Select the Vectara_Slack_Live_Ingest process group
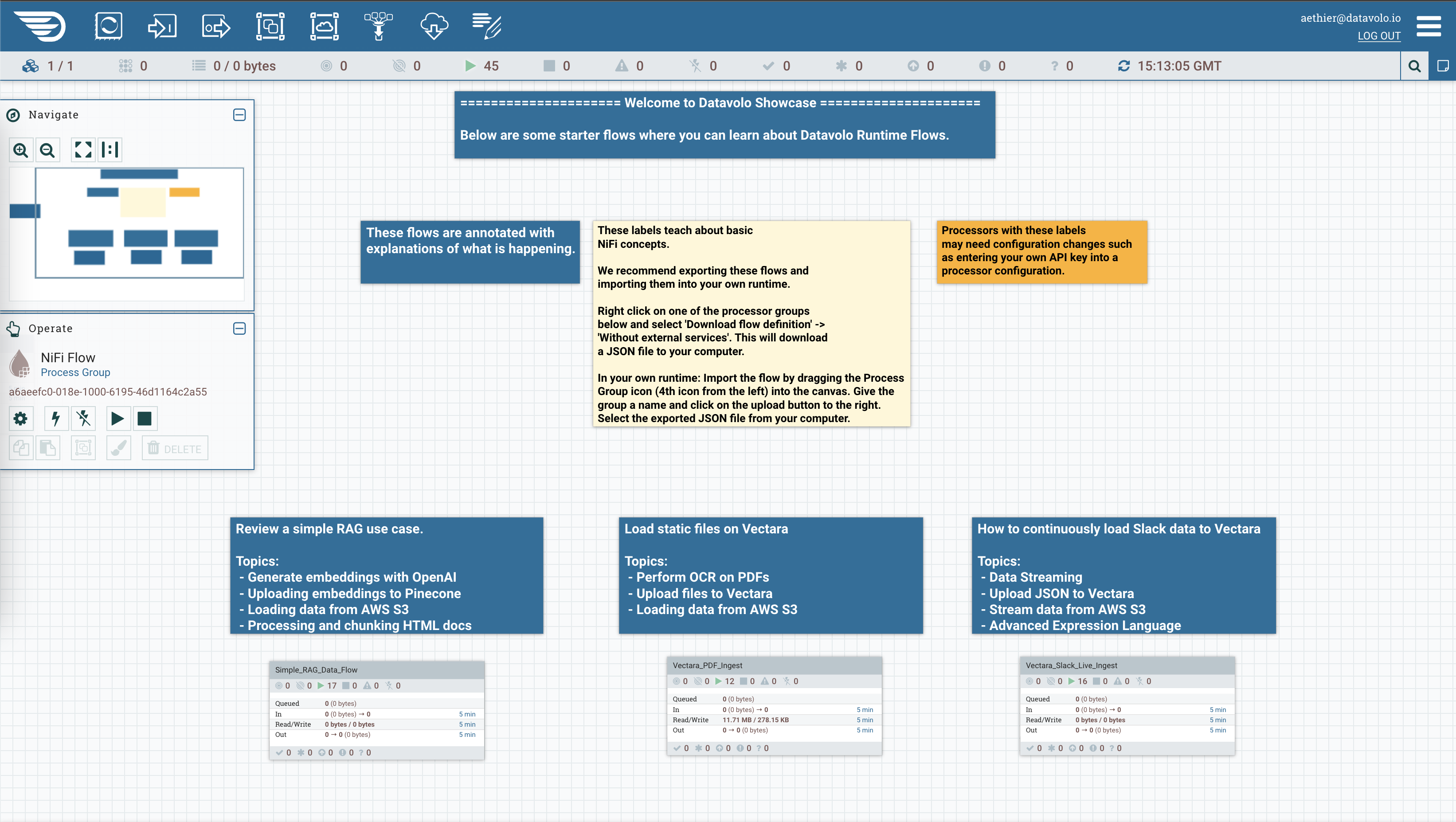 click(1127, 705)
